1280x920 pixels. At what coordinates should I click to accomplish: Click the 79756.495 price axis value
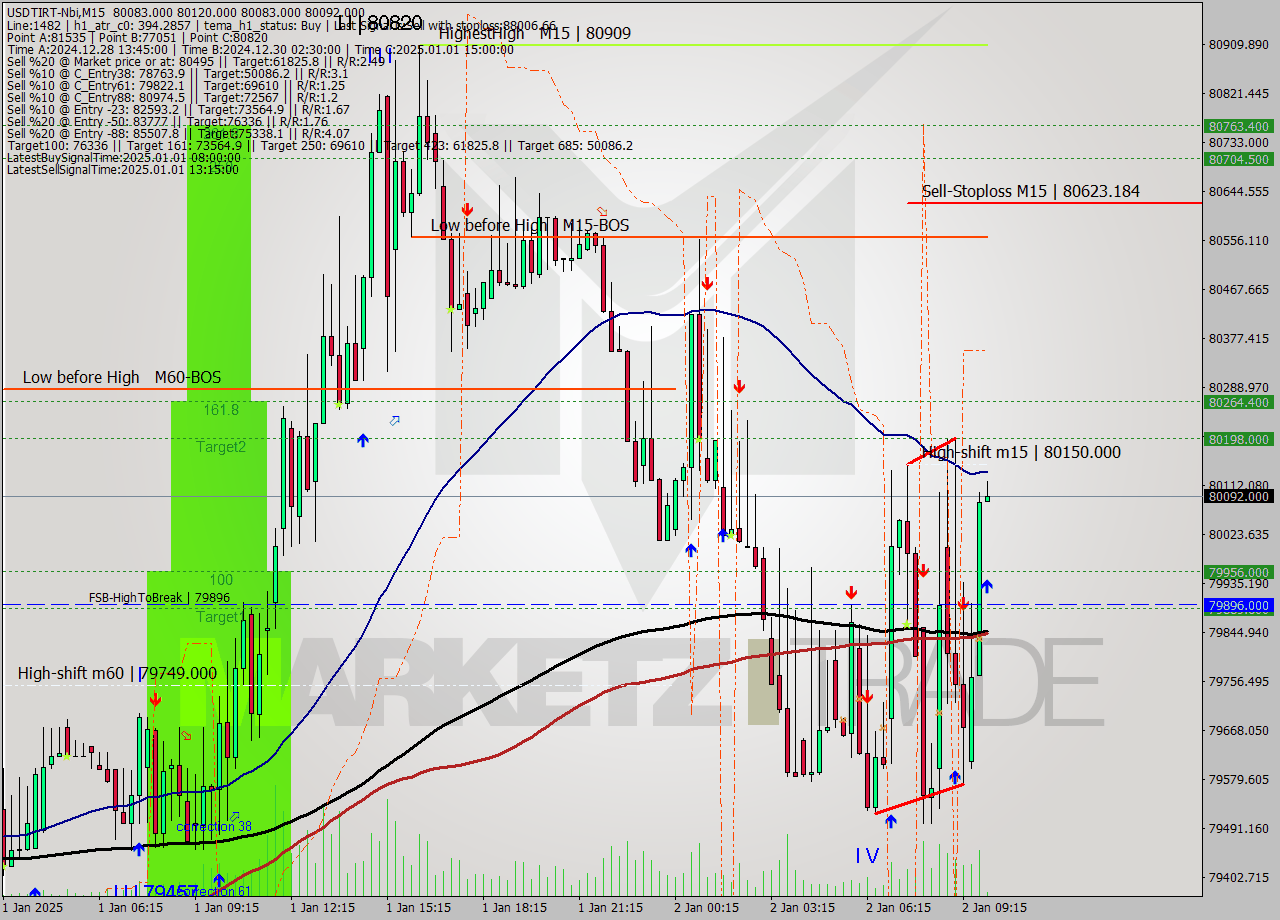[1239, 681]
